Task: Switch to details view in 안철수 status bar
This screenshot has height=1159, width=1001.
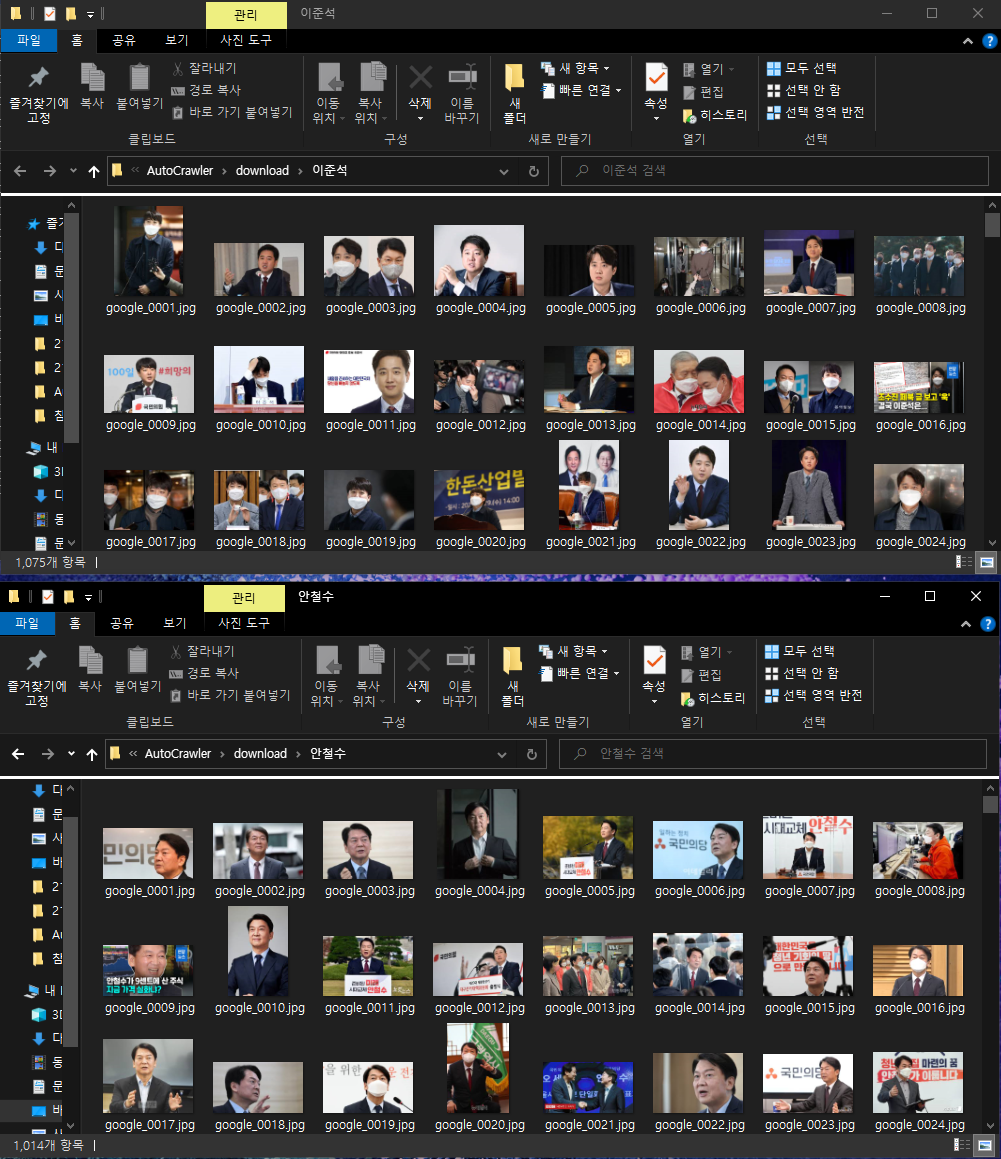Action: [x=962, y=1145]
